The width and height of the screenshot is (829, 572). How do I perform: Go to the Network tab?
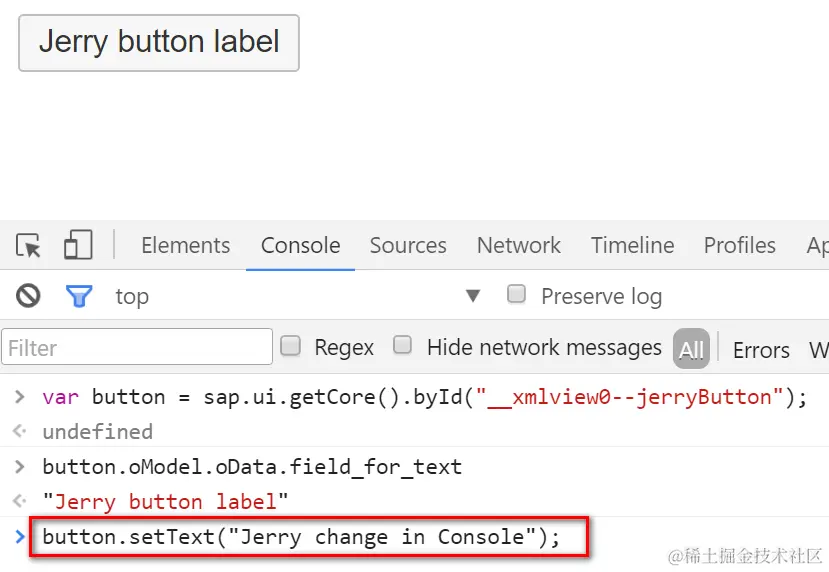(518, 245)
